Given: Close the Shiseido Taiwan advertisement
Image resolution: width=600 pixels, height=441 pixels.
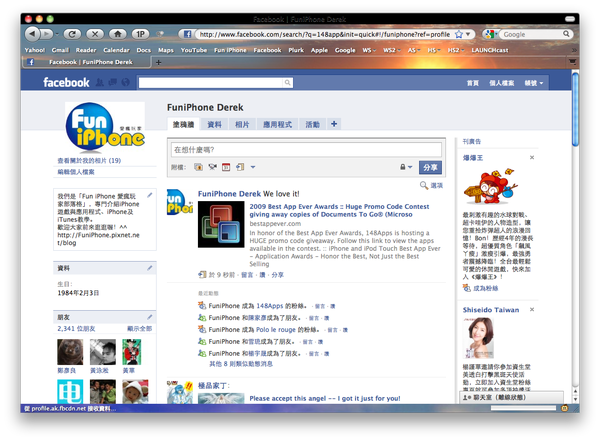Looking at the screenshot, I should tap(532, 309).
